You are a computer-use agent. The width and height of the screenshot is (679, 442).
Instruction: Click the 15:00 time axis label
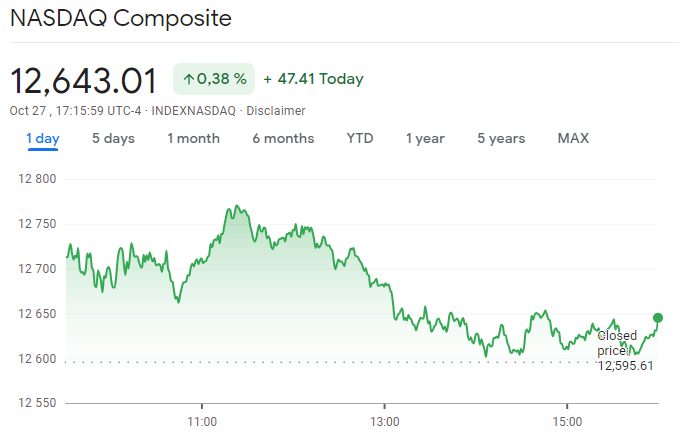point(566,421)
